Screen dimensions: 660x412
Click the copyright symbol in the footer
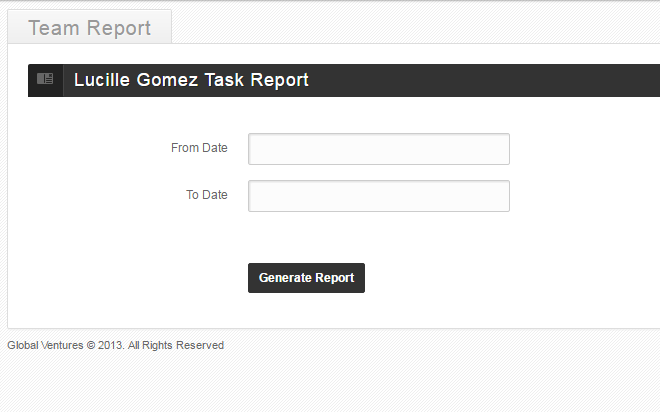pyautogui.click(x=90, y=346)
